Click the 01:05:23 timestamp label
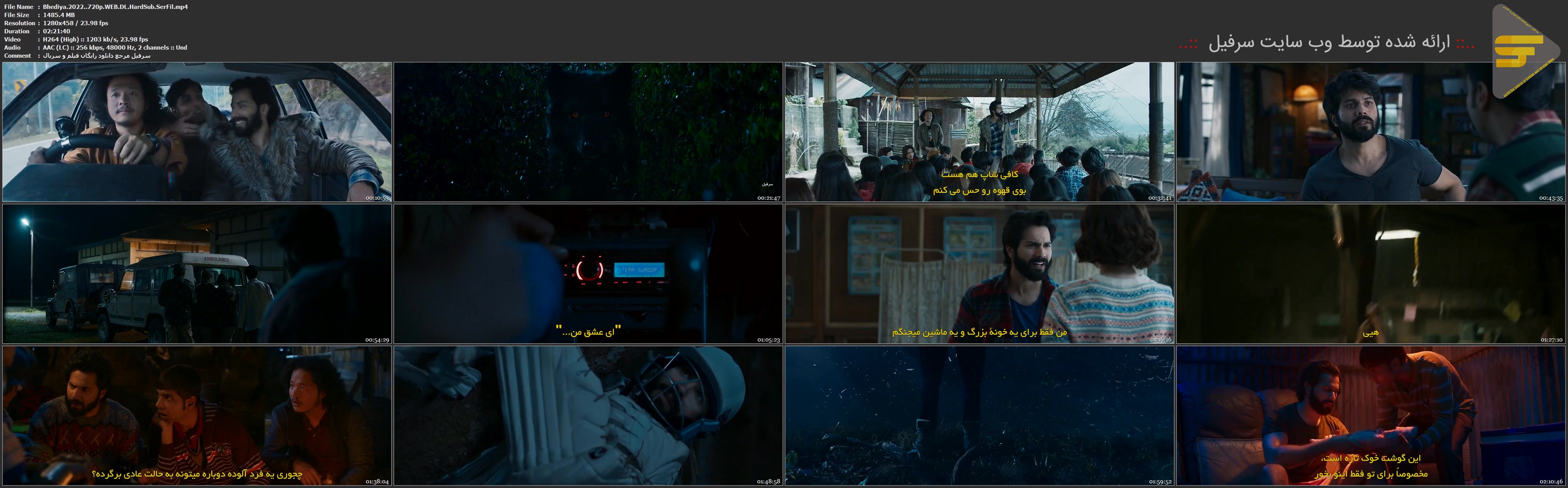Viewport: 1568px width, 488px height. point(768,340)
